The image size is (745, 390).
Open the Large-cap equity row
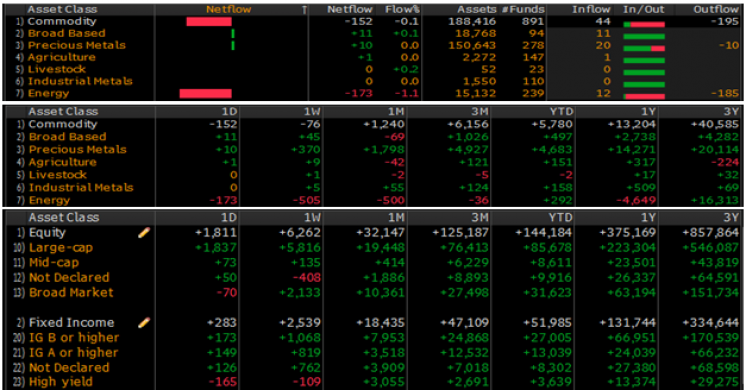click(x=372, y=247)
